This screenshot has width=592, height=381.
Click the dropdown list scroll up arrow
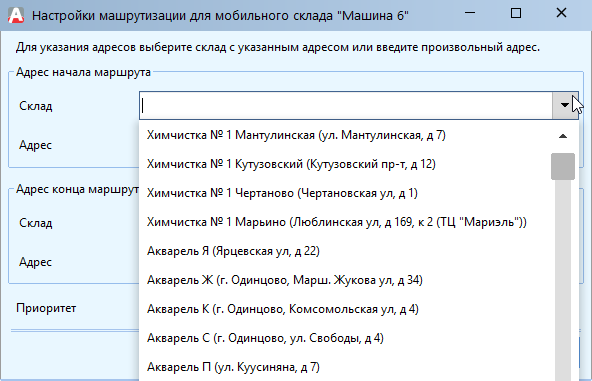click(x=563, y=136)
